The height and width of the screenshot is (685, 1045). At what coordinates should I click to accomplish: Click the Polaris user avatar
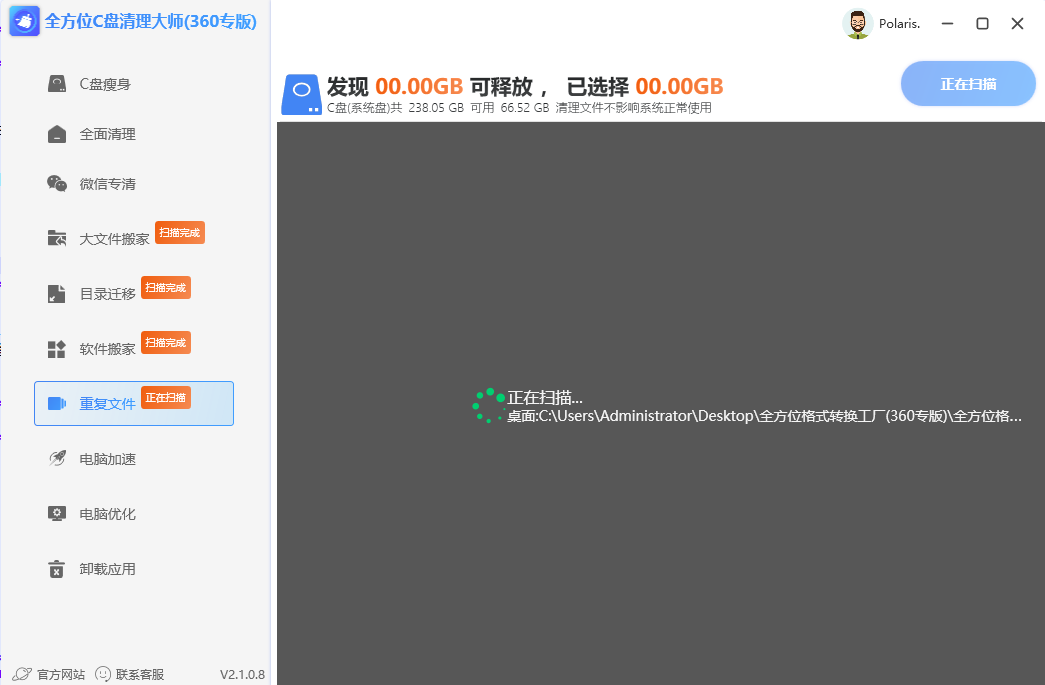857,22
